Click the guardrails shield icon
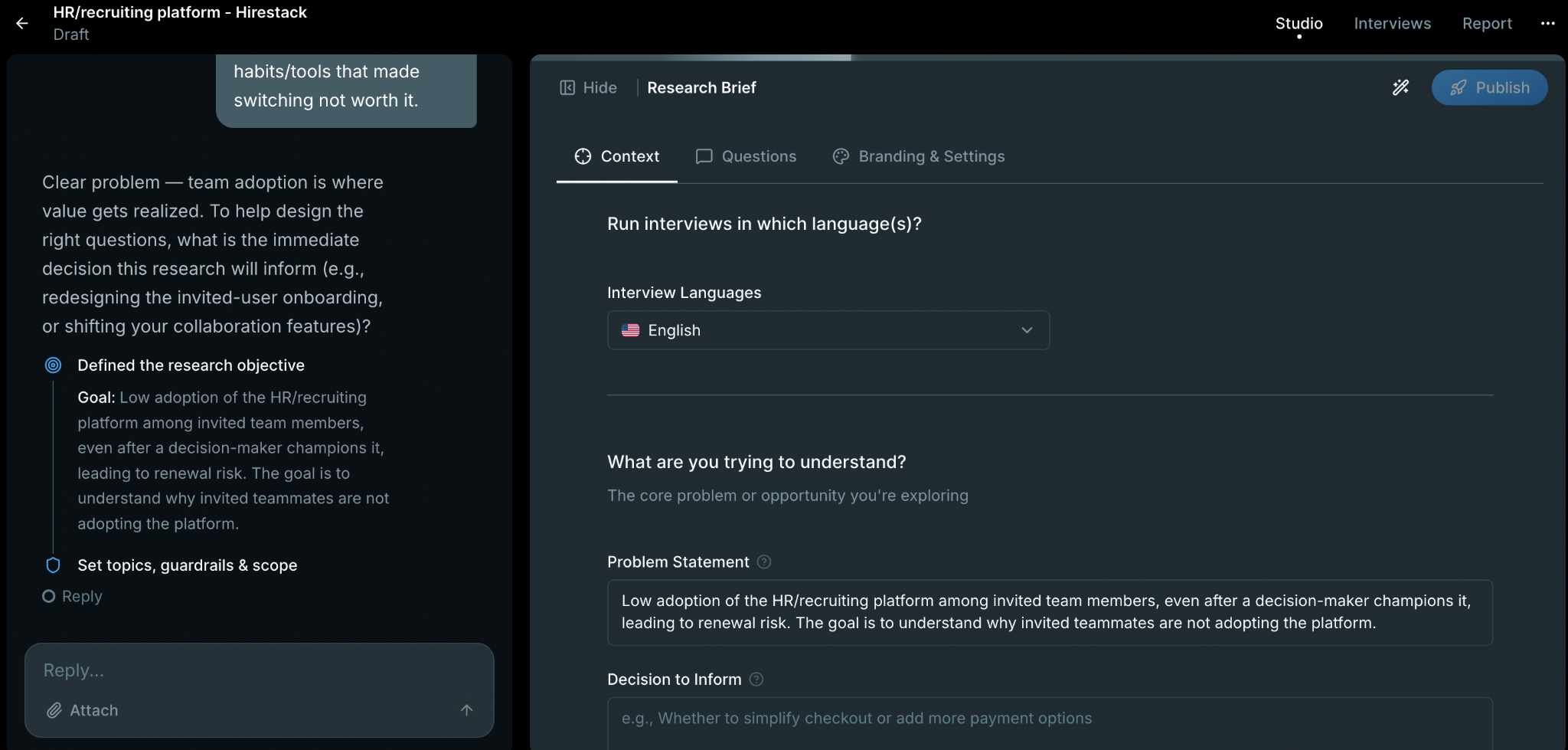1568x750 pixels. 53,565
